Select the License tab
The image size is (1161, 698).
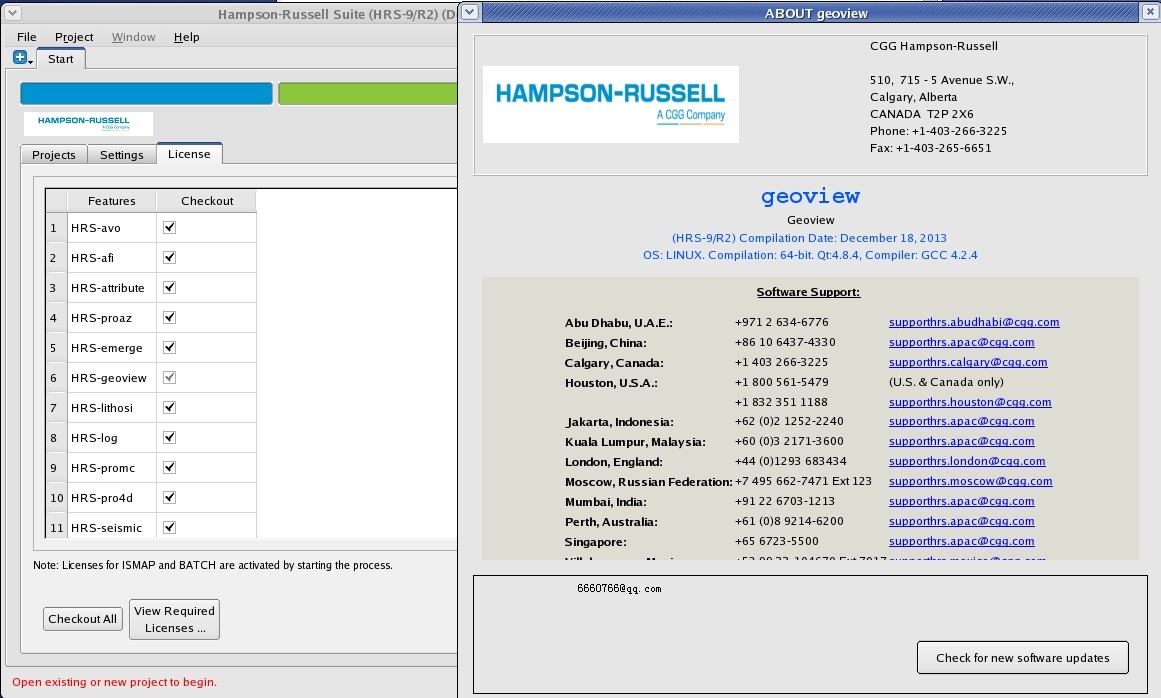click(189, 153)
